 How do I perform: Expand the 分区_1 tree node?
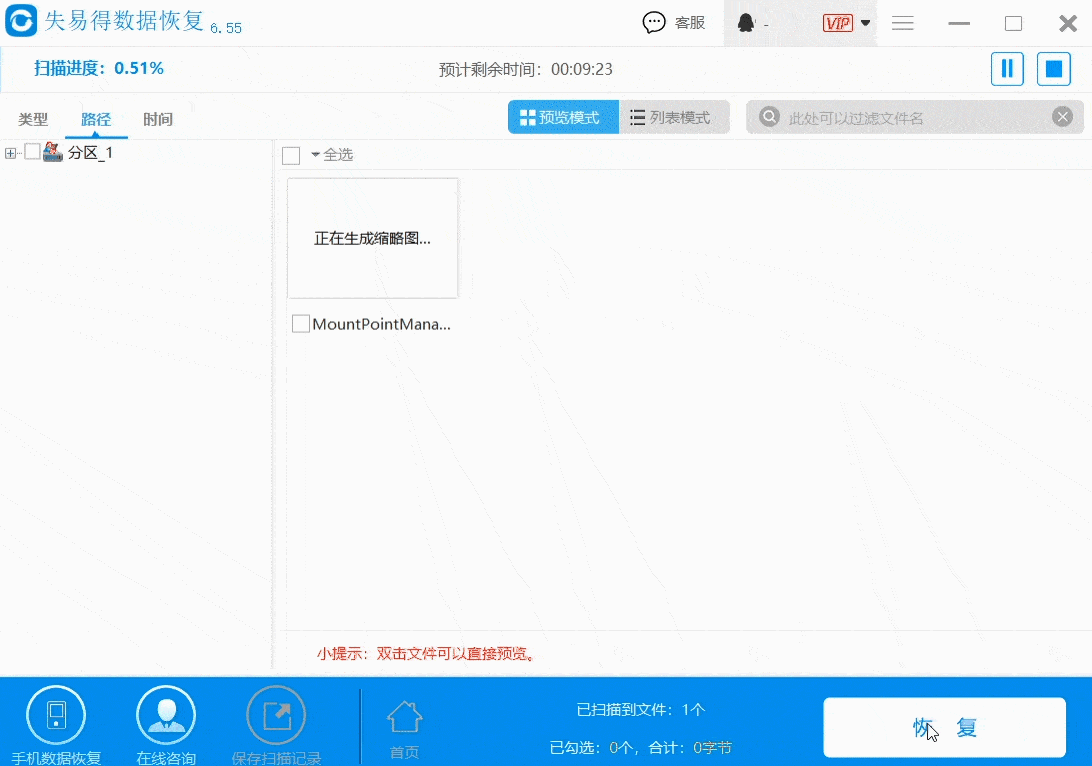(x=10, y=153)
